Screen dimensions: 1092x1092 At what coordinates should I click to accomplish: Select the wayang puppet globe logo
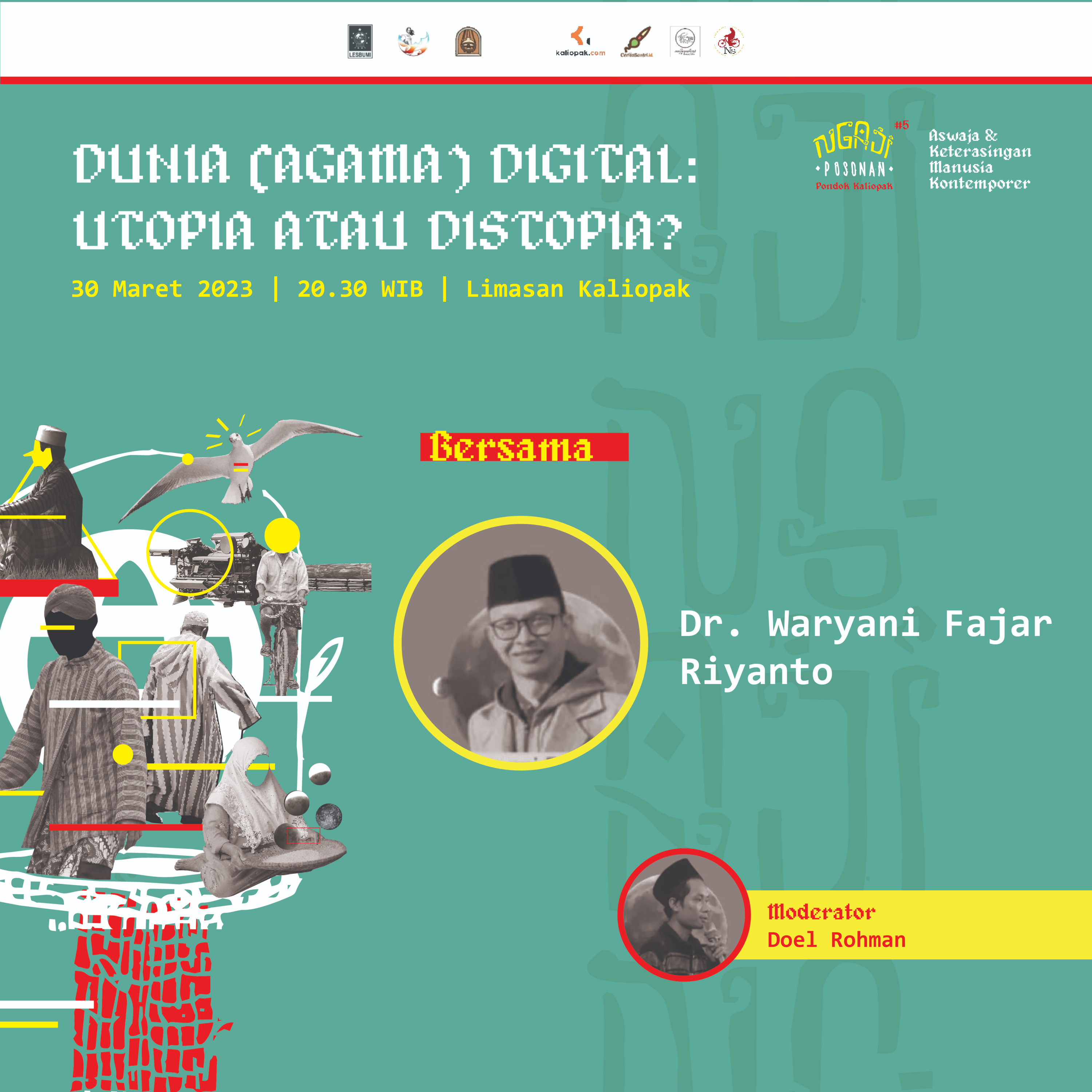coord(413,42)
